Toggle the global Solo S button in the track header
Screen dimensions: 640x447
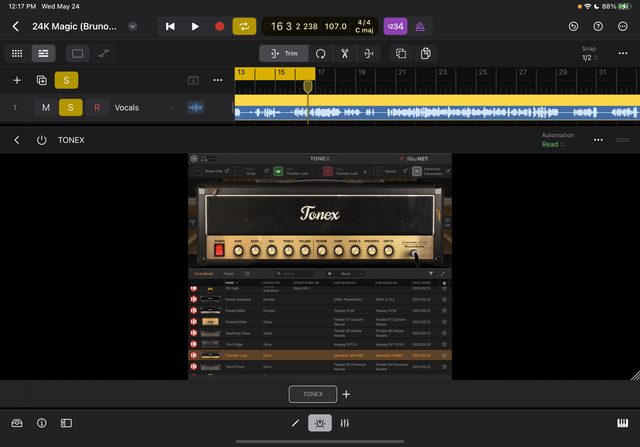[66, 80]
